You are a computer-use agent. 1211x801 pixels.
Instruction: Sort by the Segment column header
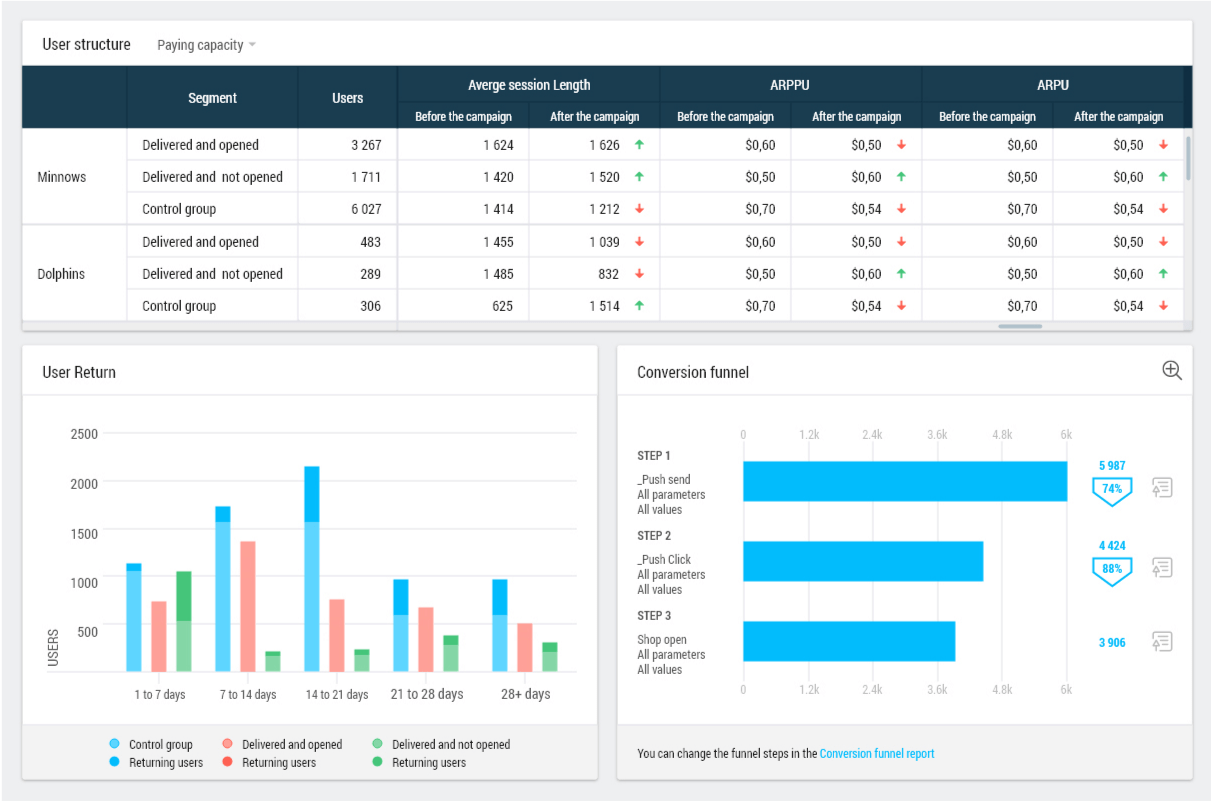[212, 98]
